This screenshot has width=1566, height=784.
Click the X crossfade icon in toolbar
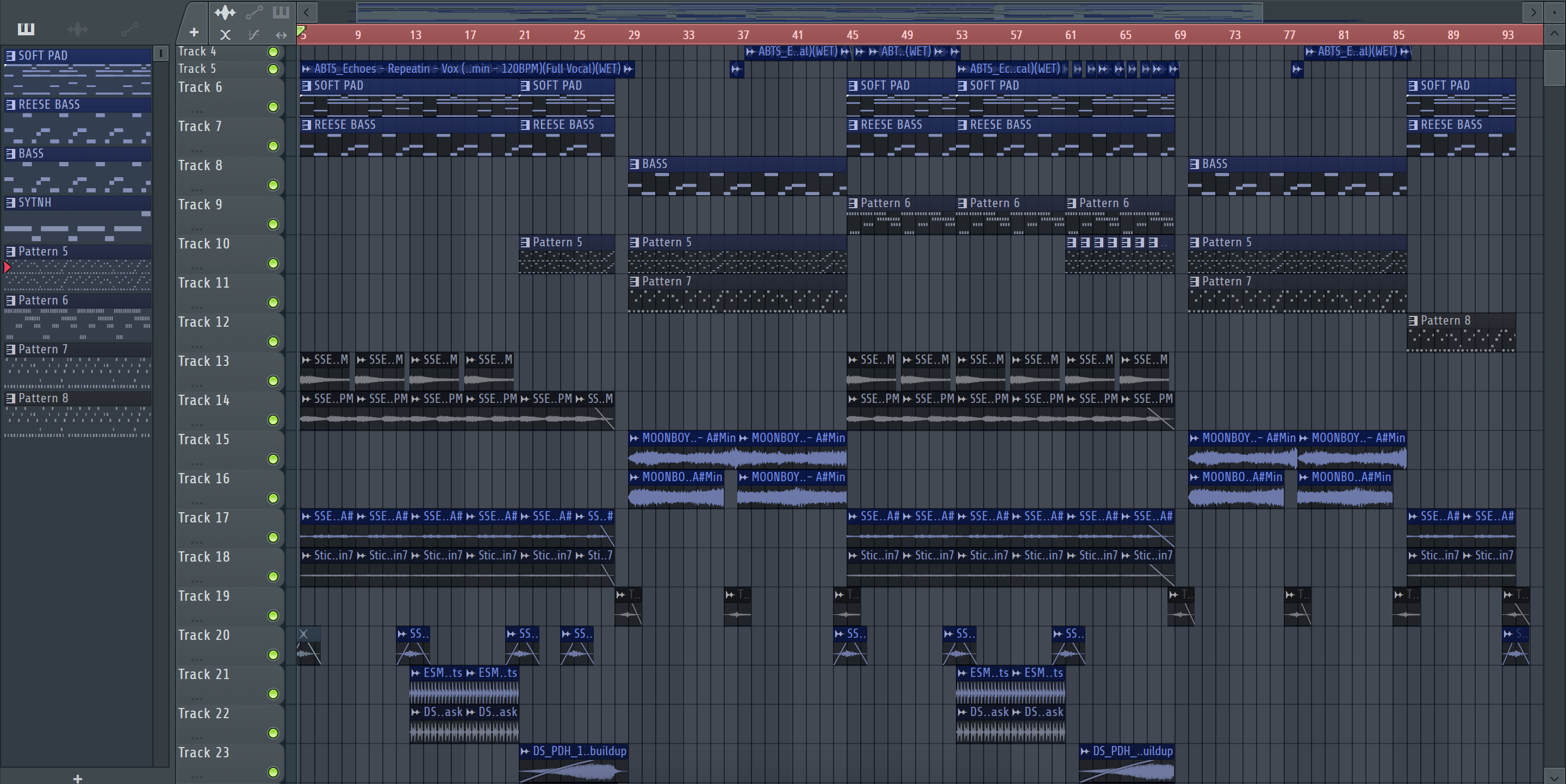(225, 35)
